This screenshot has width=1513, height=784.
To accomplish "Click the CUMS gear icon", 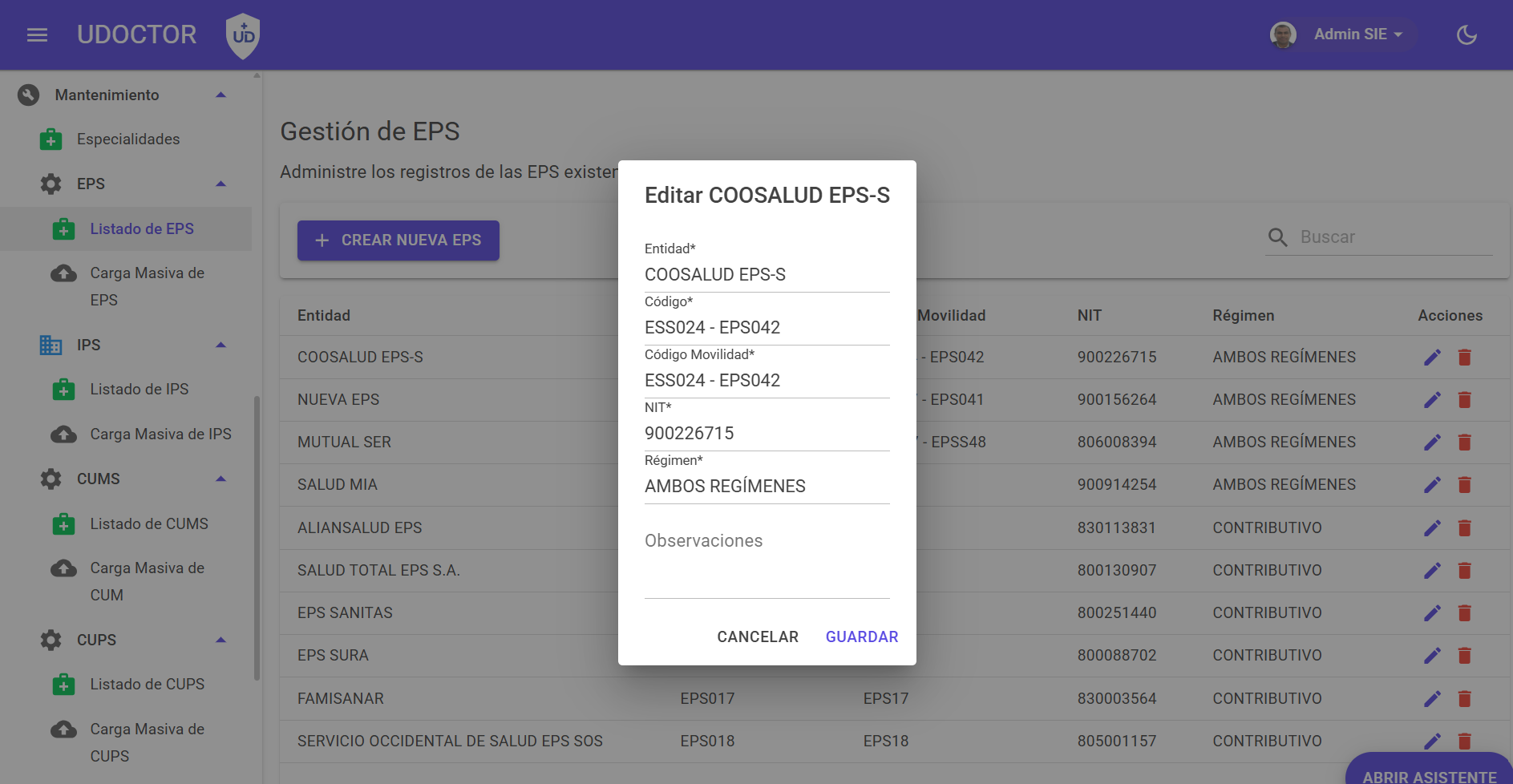I will click(x=51, y=479).
